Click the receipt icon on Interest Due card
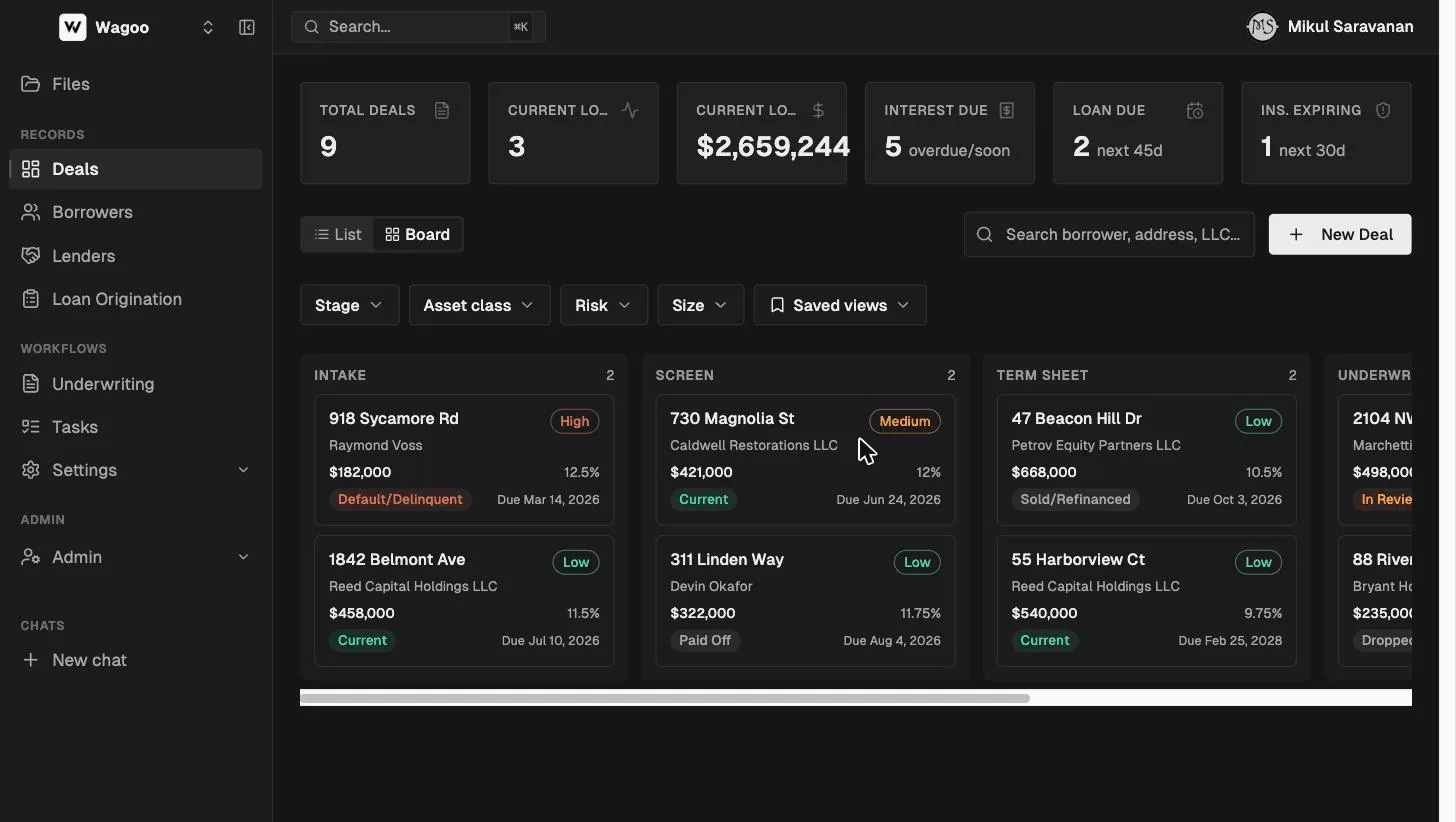This screenshot has height=822, width=1456. 1007,110
